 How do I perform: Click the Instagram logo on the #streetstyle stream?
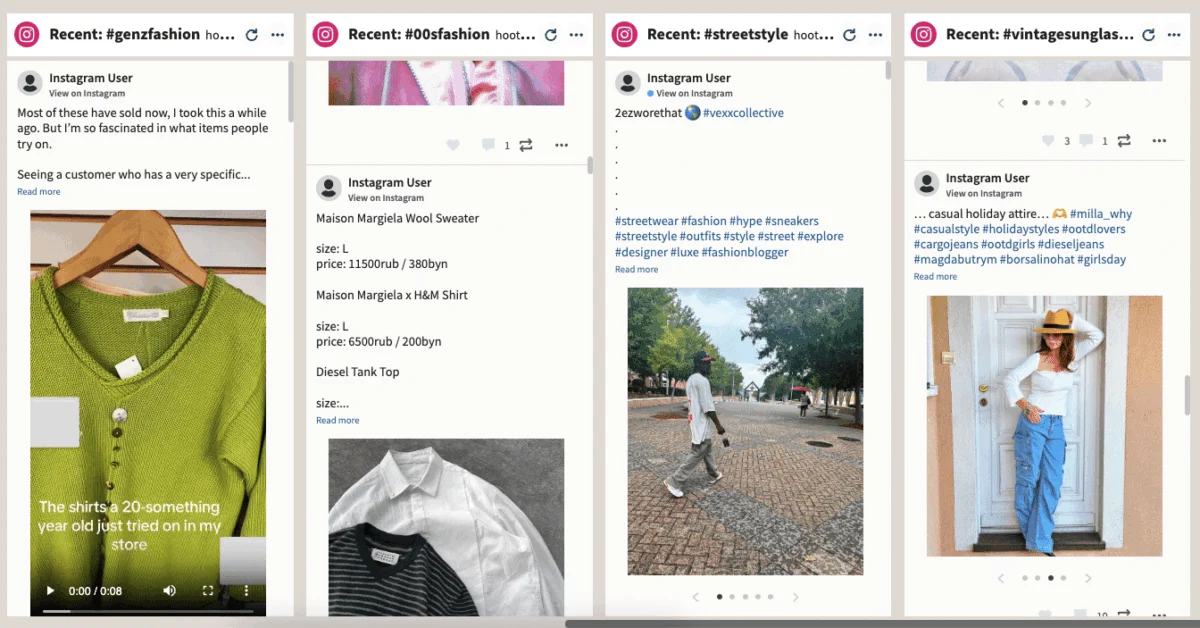tap(625, 34)
